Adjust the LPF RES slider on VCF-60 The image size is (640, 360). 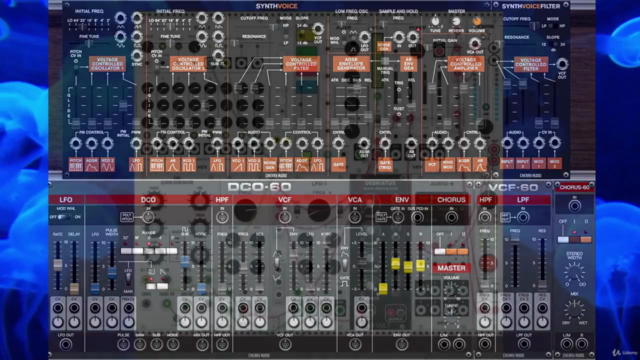coord(542,284)
